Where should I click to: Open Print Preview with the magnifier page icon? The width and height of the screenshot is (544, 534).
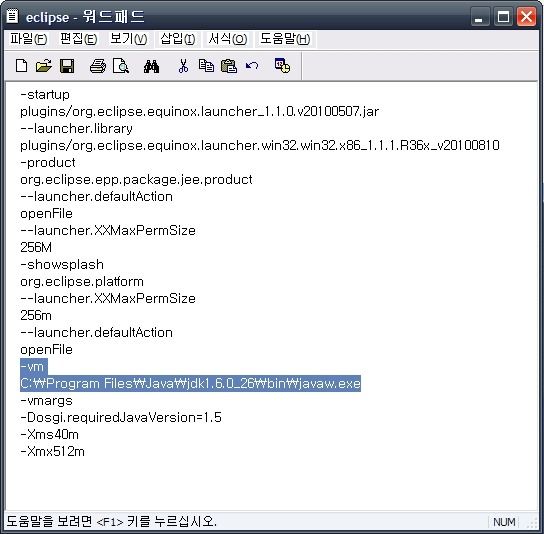[121, 66]
